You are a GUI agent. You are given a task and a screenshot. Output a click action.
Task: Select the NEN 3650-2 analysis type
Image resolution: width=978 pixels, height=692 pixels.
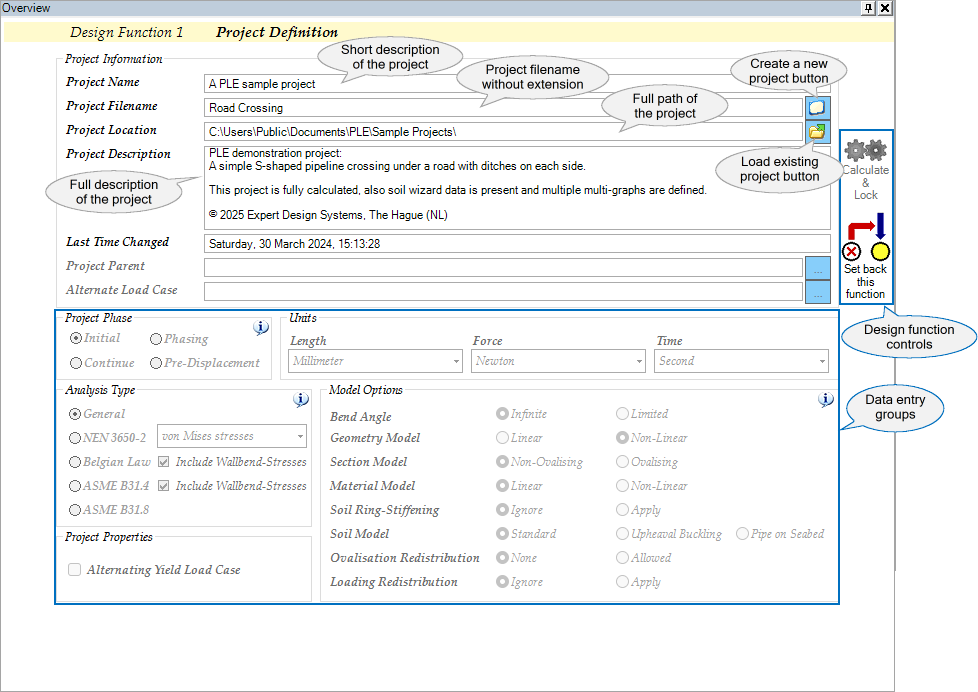click(76, 438)
